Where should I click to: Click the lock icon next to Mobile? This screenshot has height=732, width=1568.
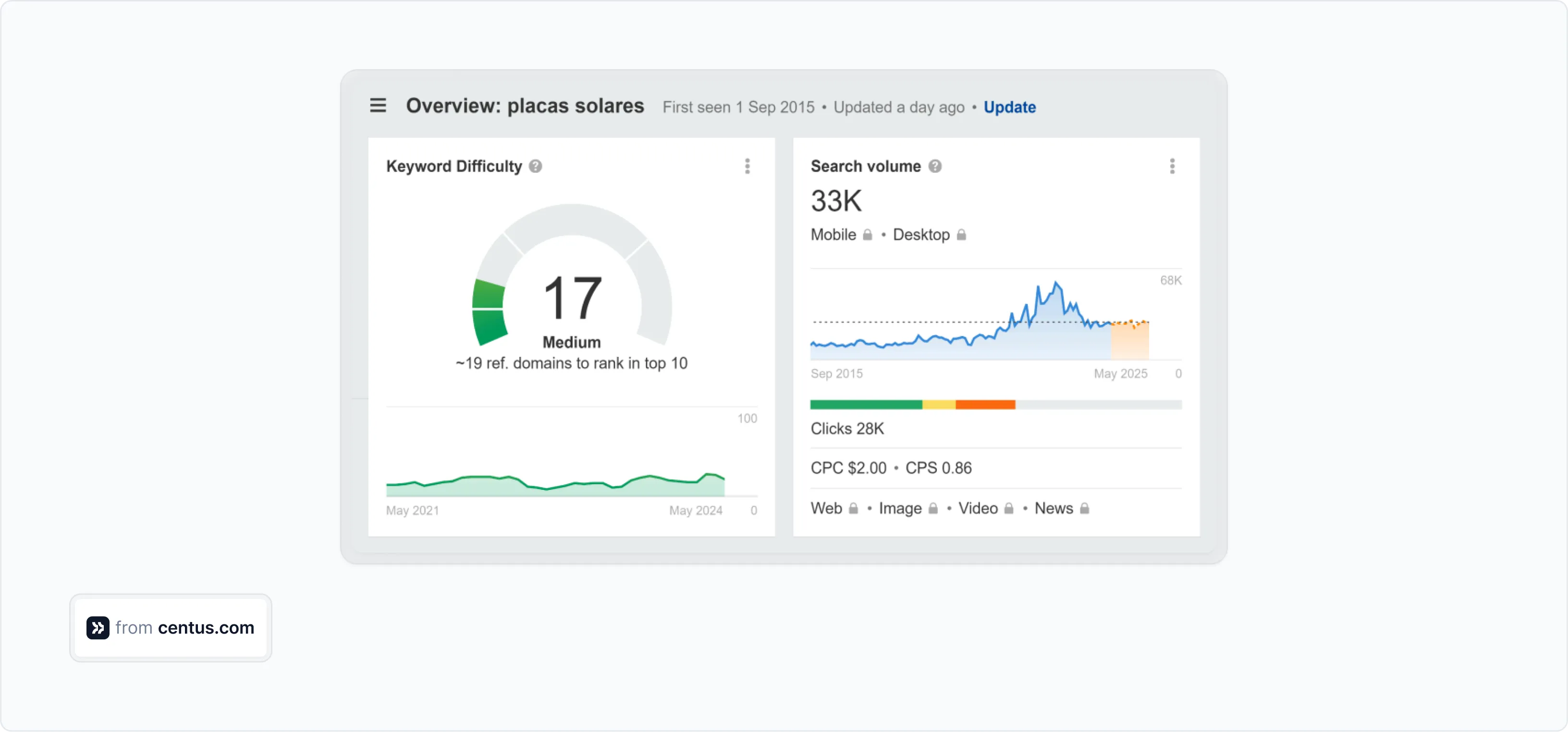[868, 235]
